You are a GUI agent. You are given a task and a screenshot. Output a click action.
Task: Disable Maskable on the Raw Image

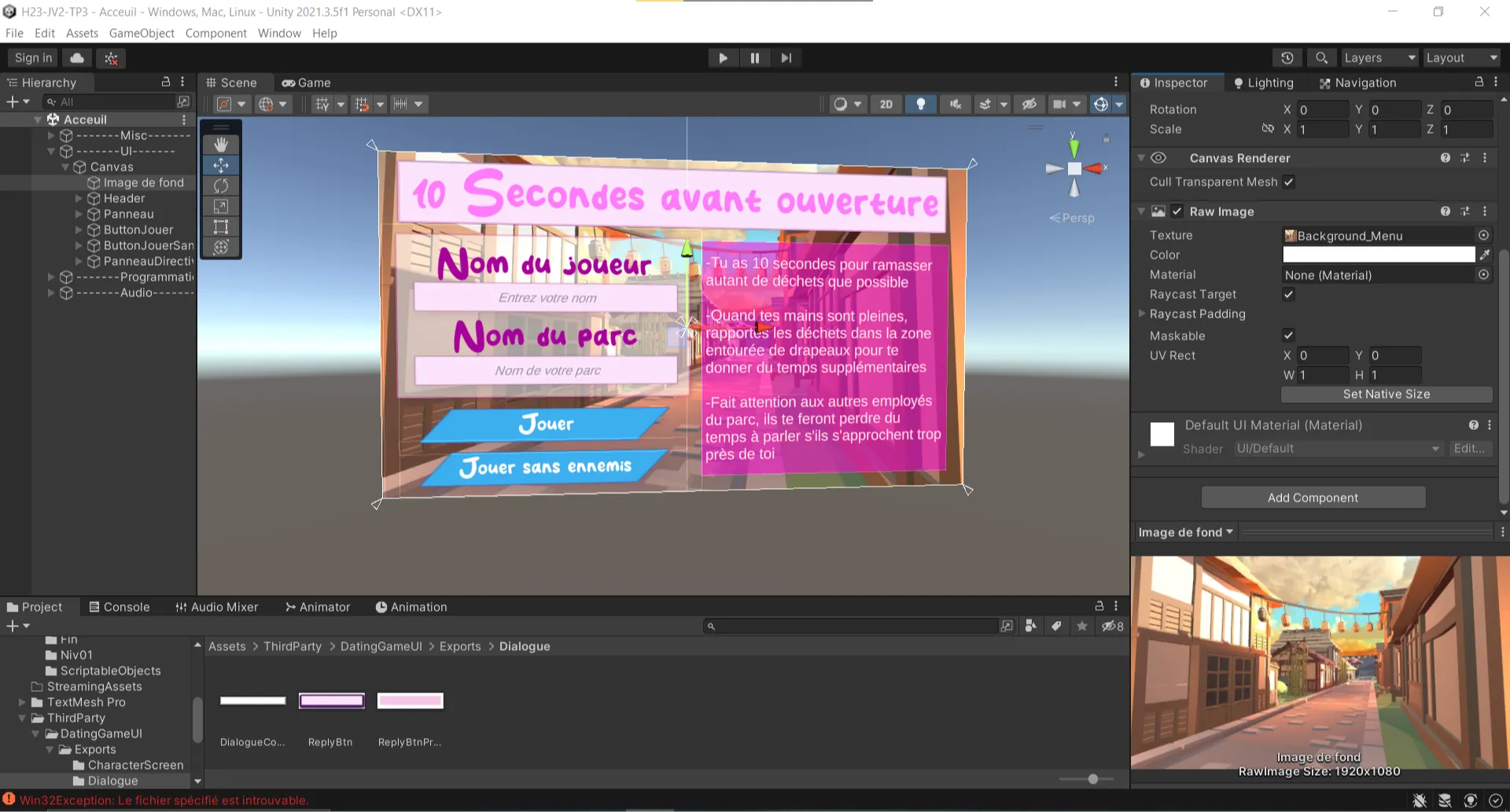pos(1288,336)
